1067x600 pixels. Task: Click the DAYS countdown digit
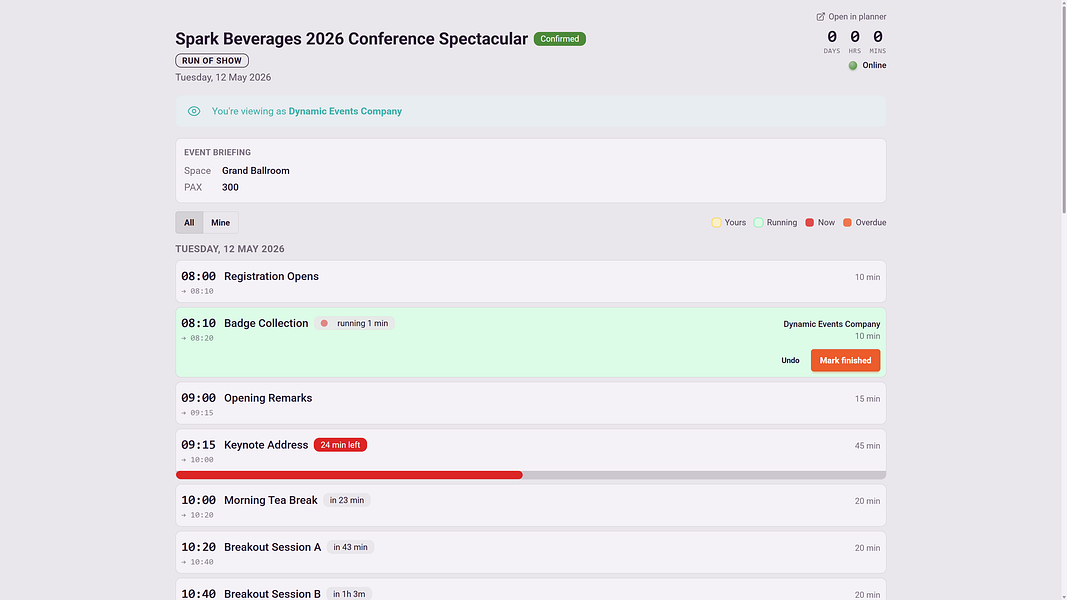point(832,37)
